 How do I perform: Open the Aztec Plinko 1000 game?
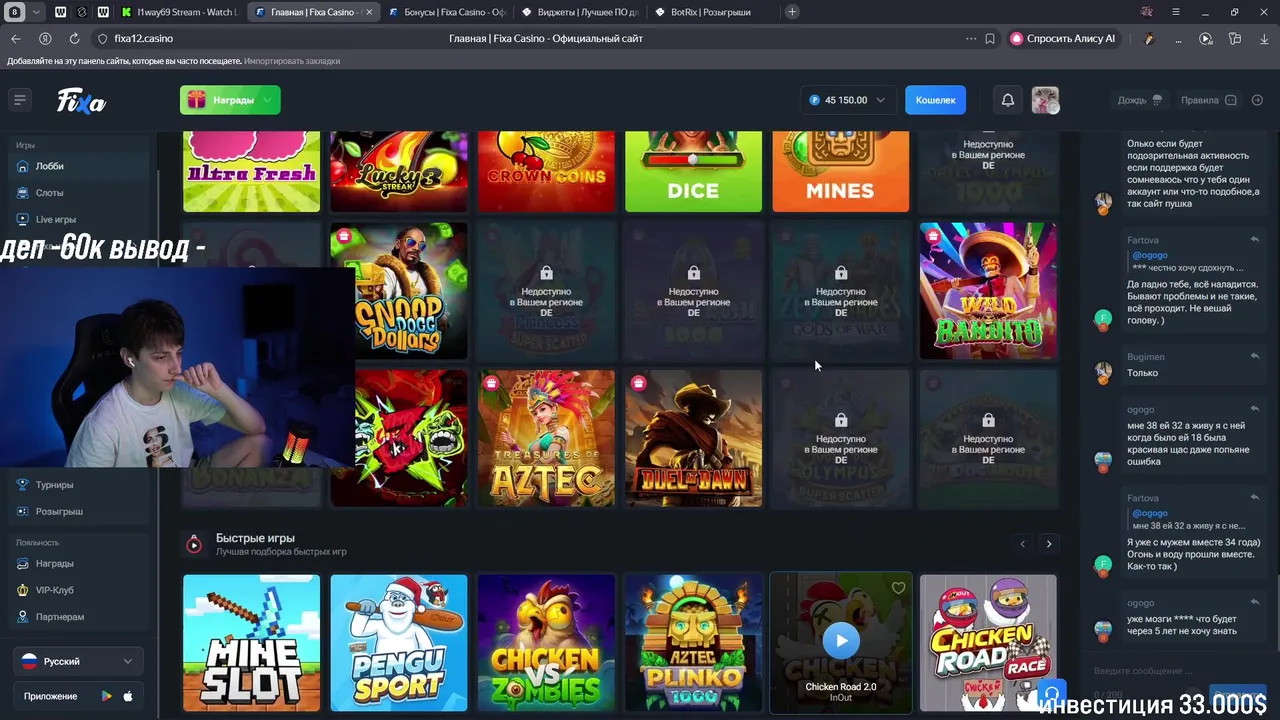[x=693, y=643]
